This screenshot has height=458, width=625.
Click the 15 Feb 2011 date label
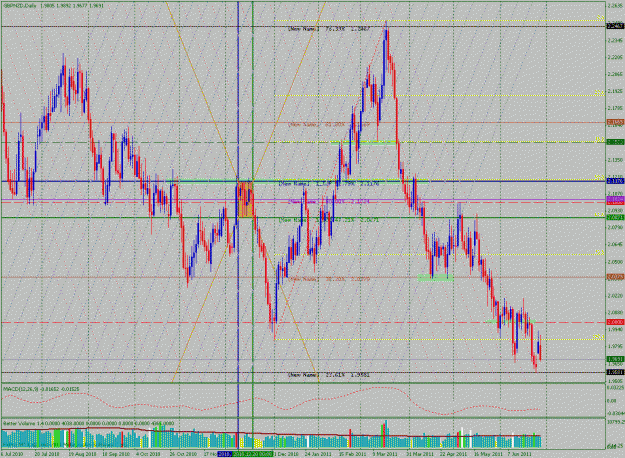tap(353, 454)
